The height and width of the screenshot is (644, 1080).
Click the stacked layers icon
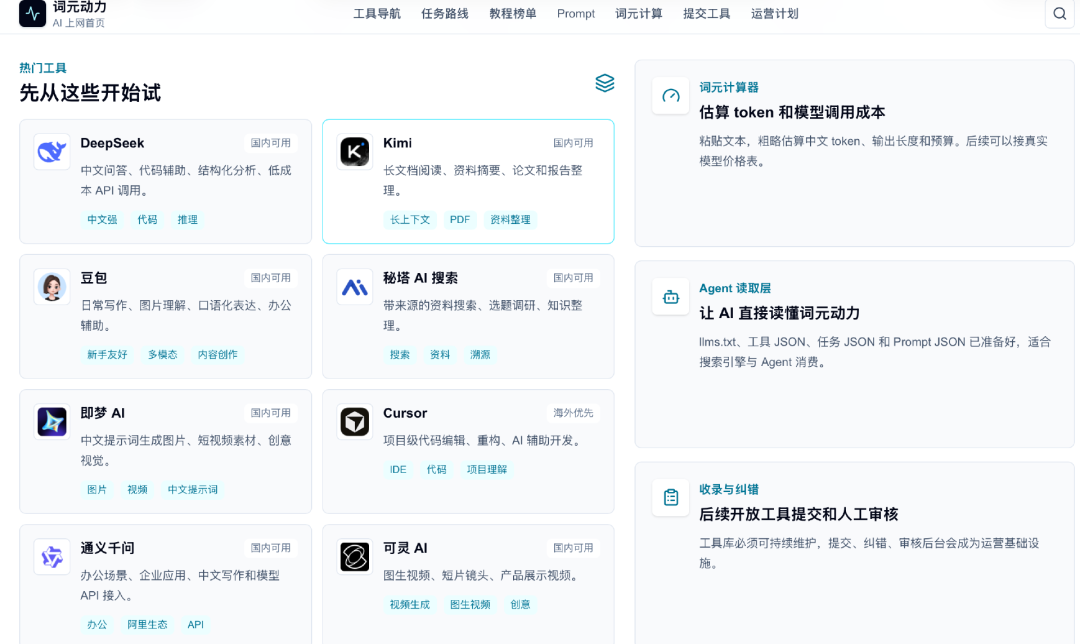point(605,83)
